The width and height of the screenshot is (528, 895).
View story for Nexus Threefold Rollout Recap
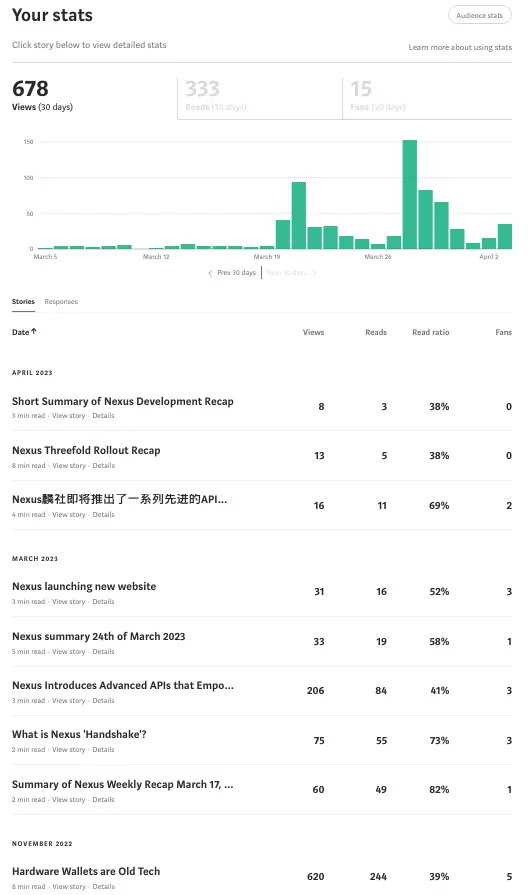tap(69, 466)
